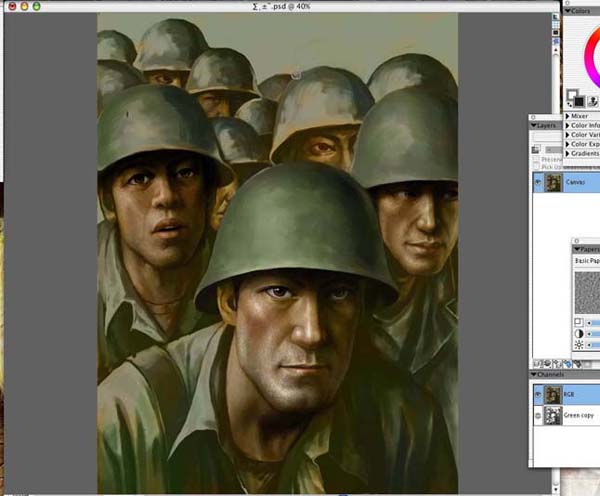Toggle the Impasto star icon above scrollbar
The width and height of the screenshot is (600, 496).
click(x=556, y=41)
